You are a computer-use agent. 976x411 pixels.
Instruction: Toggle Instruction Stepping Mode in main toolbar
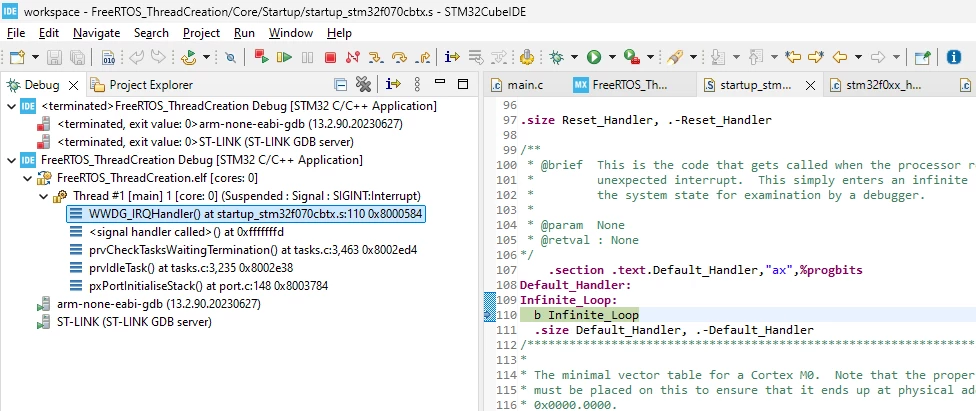click(x=452, y=57)
